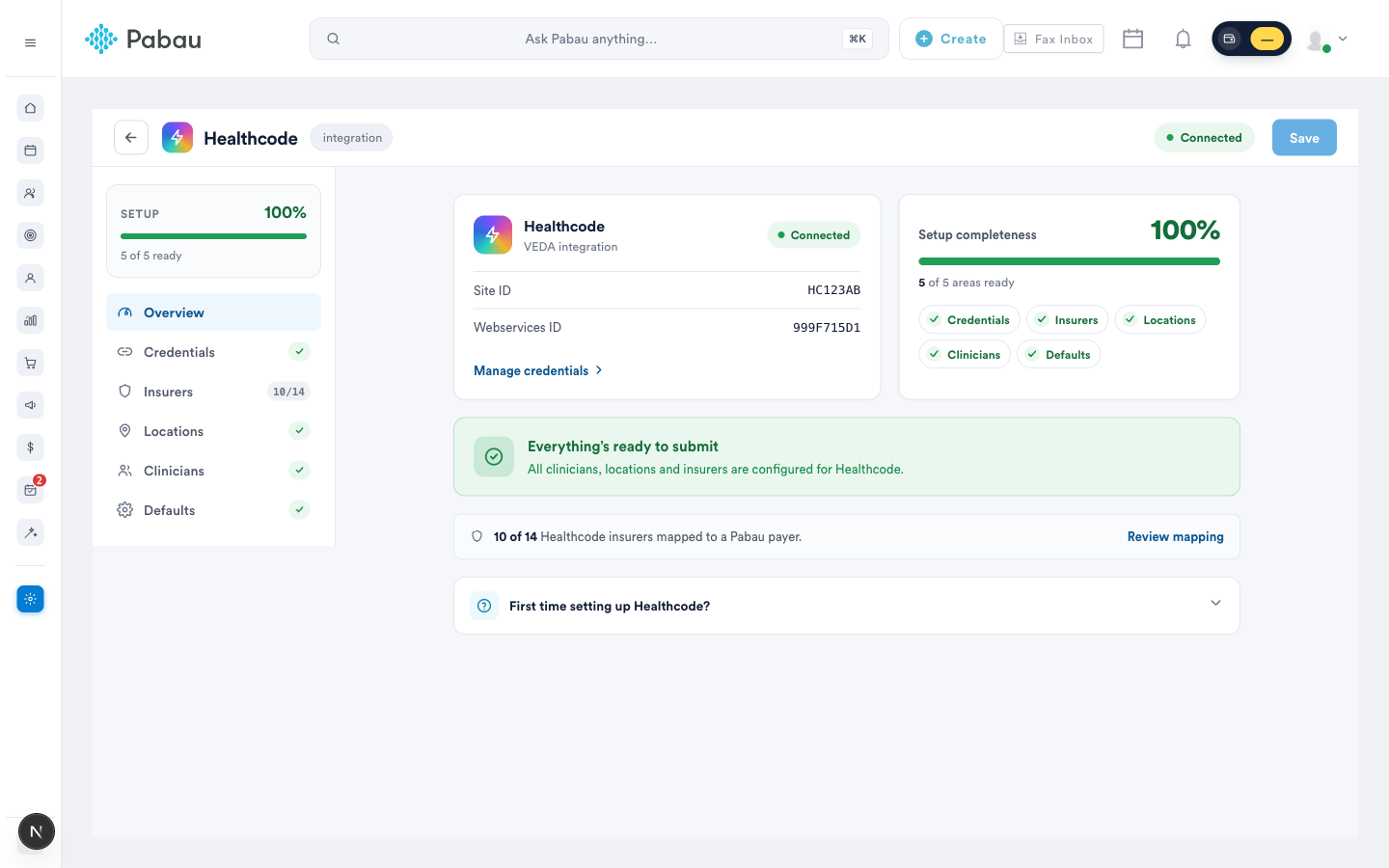Click the Site ID value HC123AB
Image resolution: width=1389 pixels, height=868 pixels.
pos(833,290)
